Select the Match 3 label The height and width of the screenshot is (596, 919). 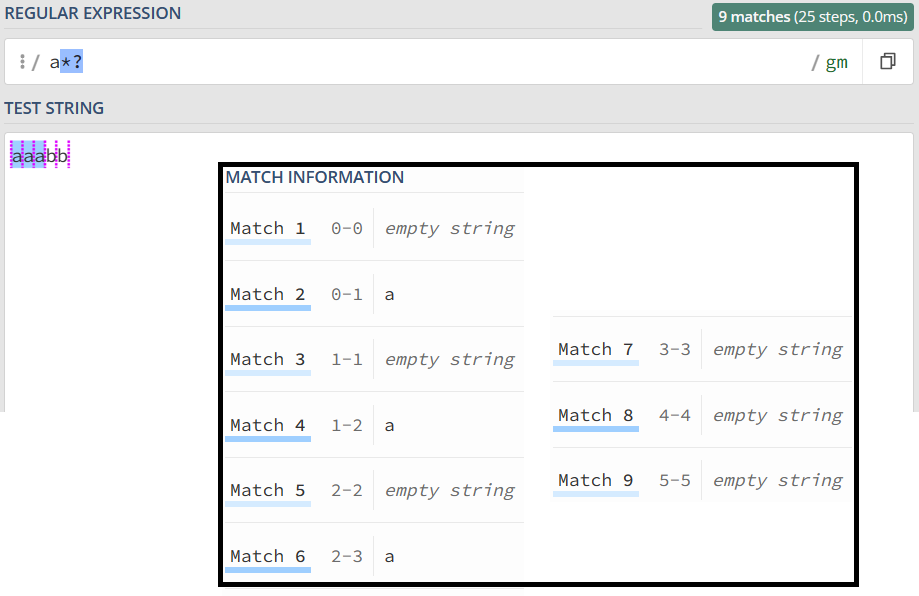(267, 359)
